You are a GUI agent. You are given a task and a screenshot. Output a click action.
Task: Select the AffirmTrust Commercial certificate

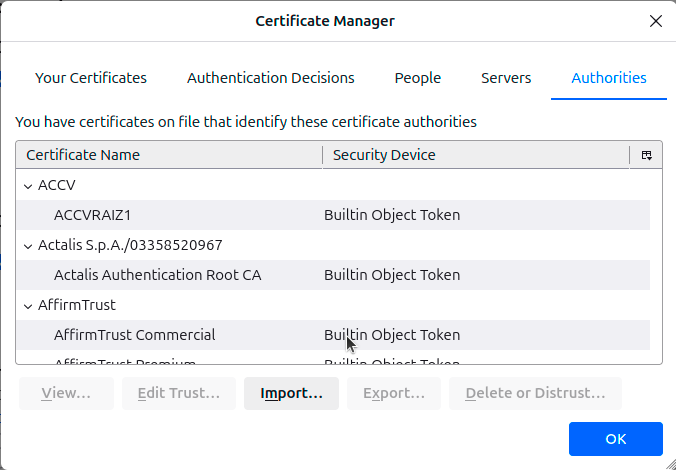pyautogui.click(x=333, y=335)
